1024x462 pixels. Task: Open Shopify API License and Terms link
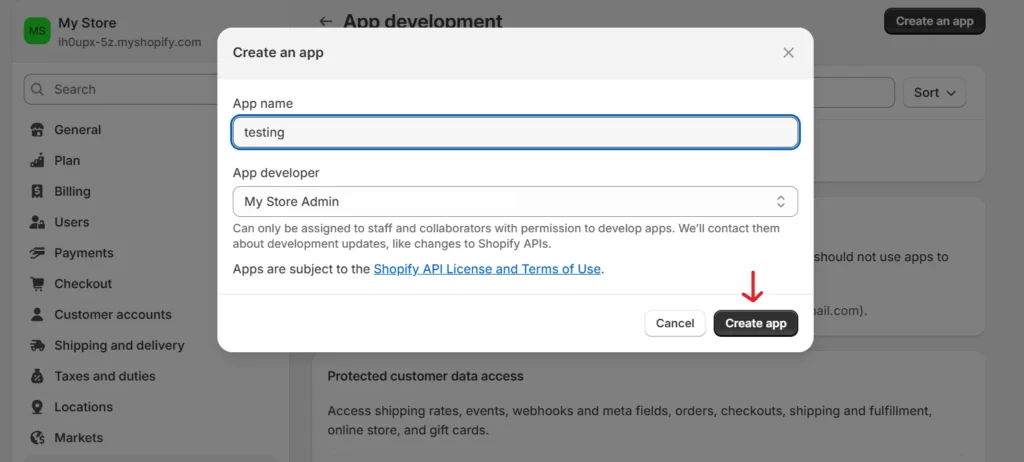coord(487,269)
